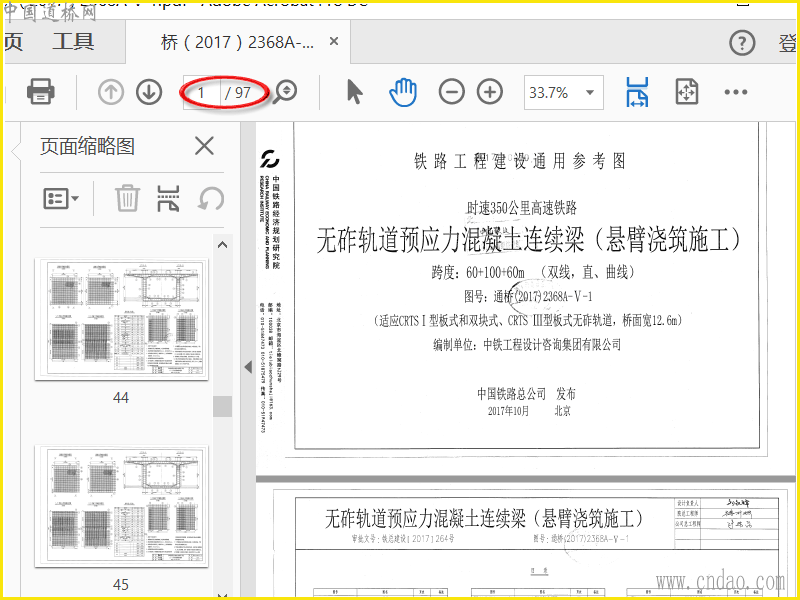Delete selected pages trash icon
The width and height of the screenshot is (800, 600).
coord(127,198)
